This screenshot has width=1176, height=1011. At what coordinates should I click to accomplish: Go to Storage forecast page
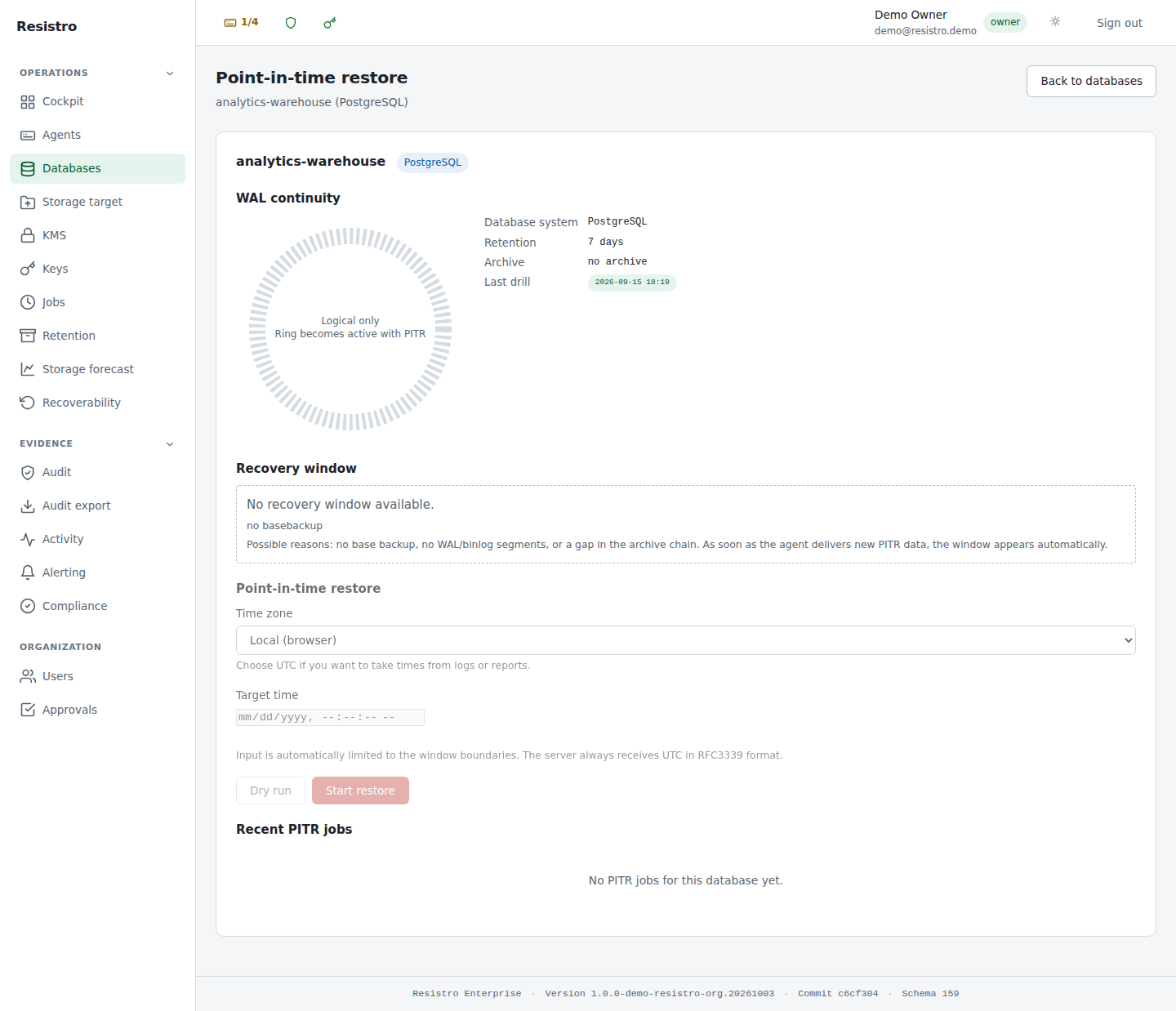(x=97, y=370)
